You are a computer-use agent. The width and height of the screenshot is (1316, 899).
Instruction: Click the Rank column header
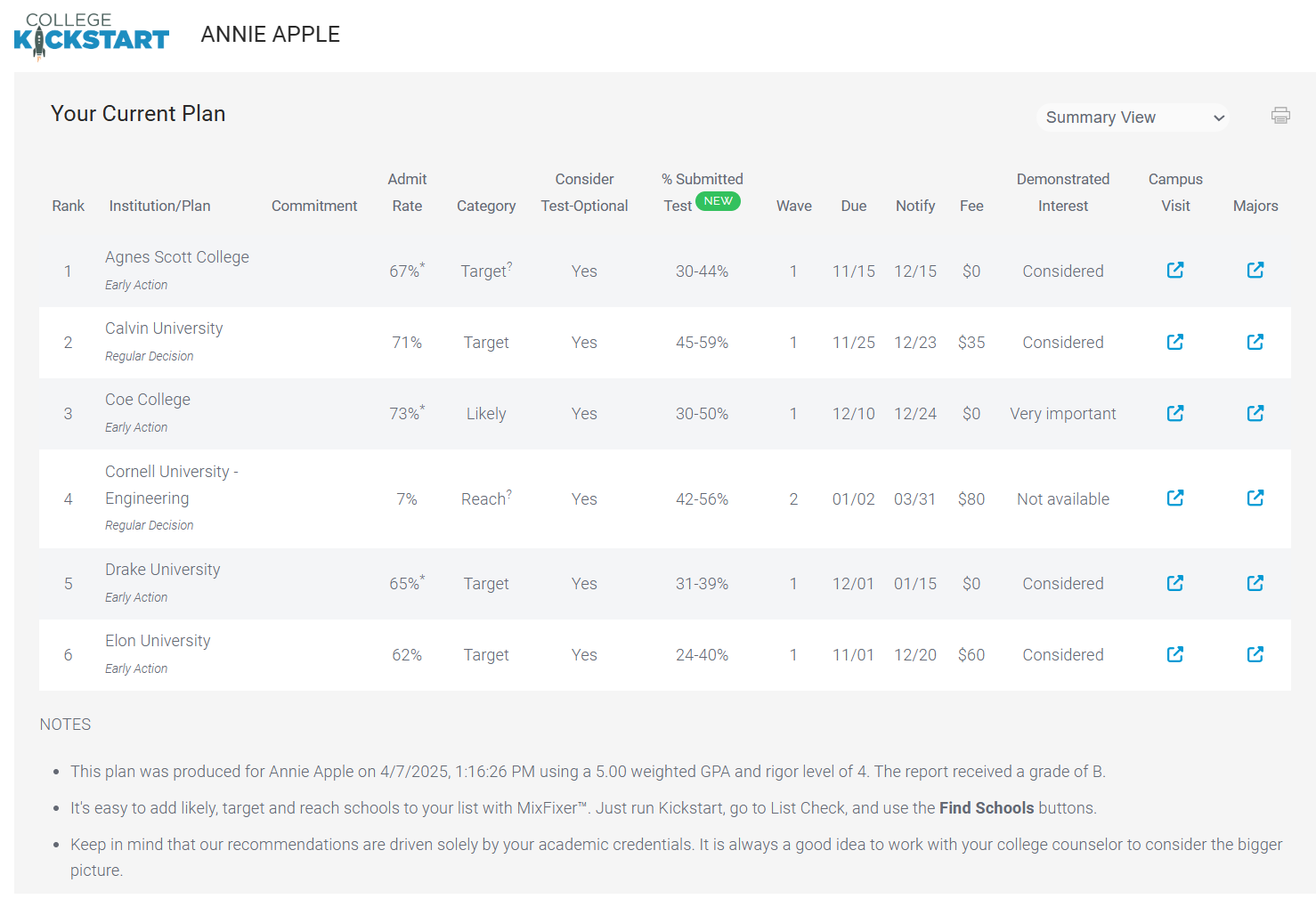68,206
